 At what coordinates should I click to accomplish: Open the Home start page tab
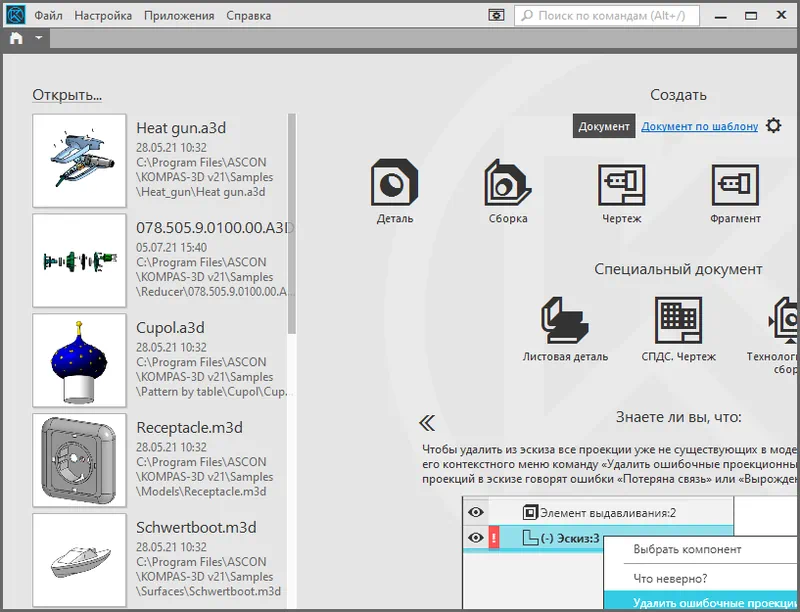click(x=16, y=38)
